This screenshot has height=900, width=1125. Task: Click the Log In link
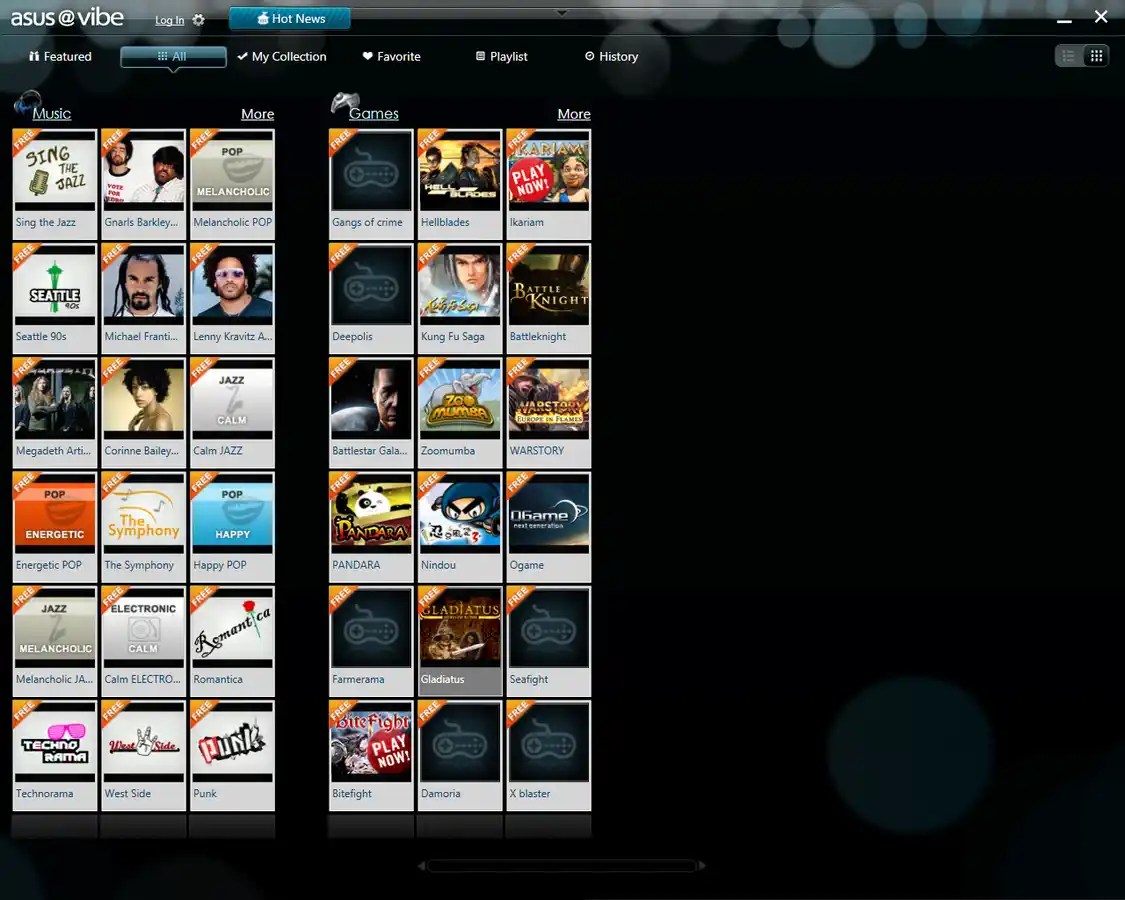tap(169, 20)
